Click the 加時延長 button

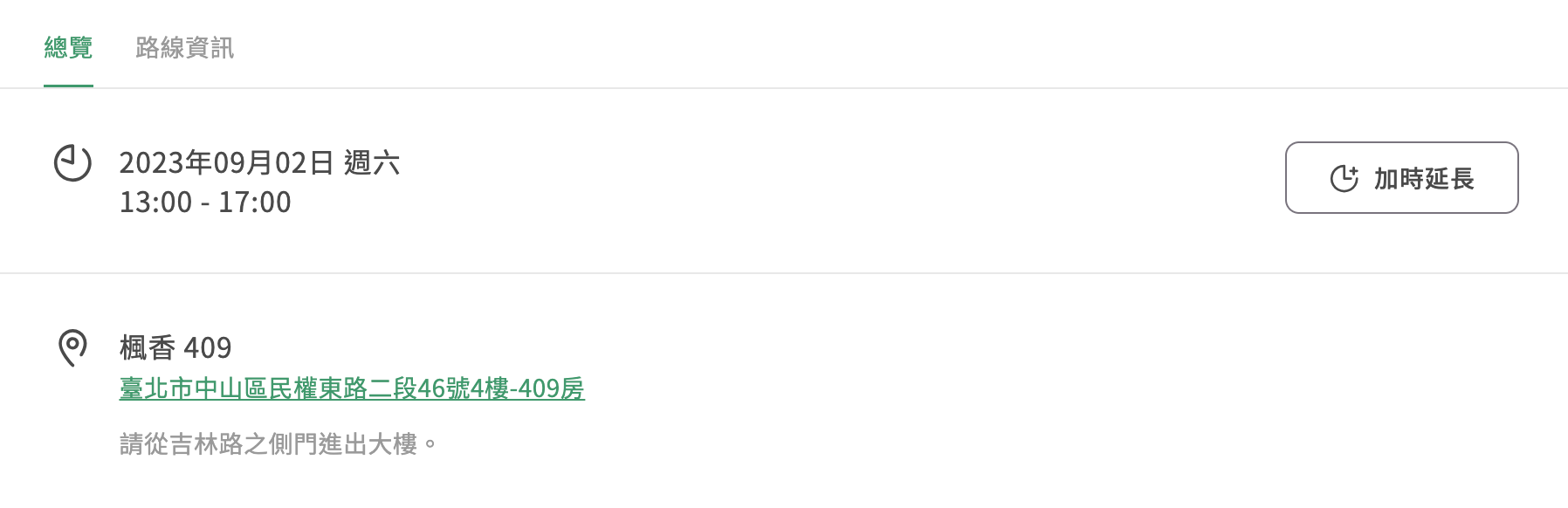(1401, 178)
